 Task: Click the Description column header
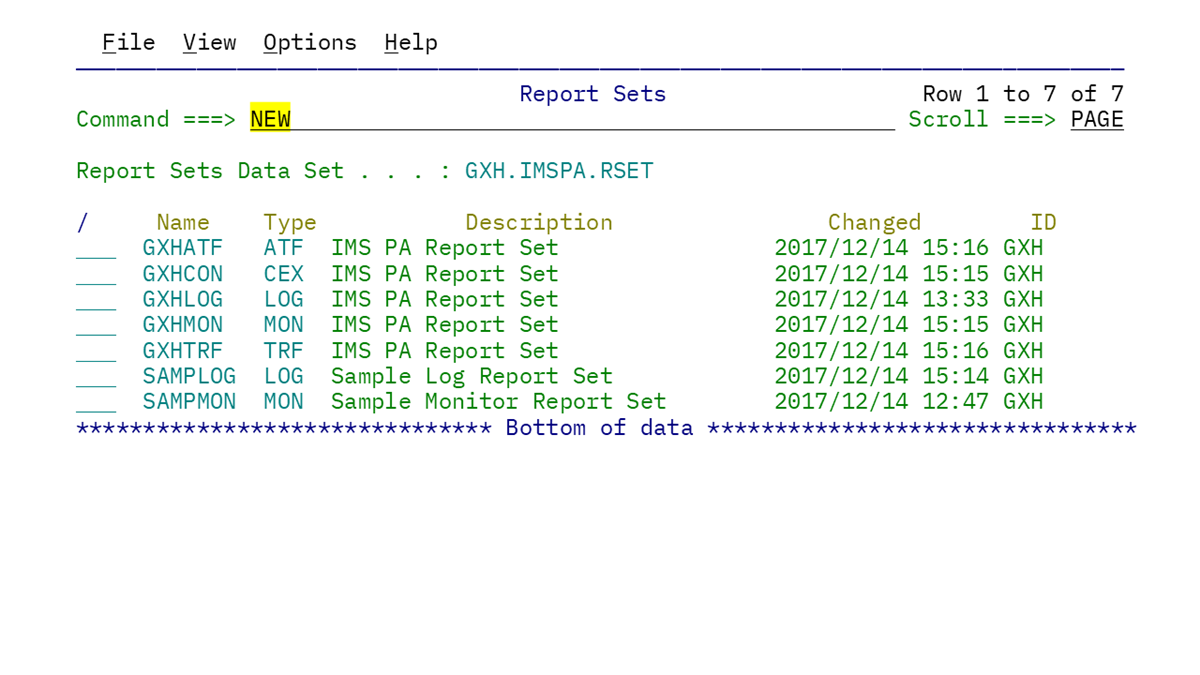point(538,221)
